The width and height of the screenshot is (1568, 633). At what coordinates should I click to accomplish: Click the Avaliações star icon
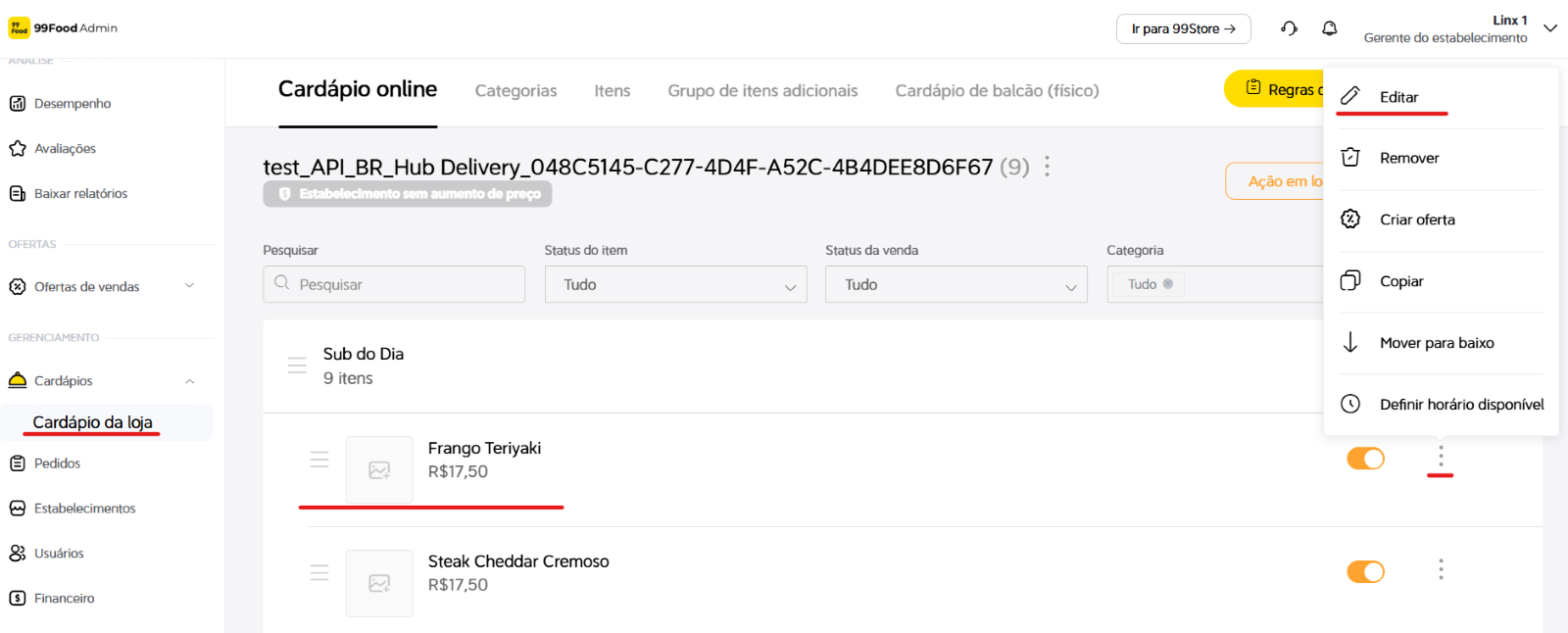(x=17, y=148)
